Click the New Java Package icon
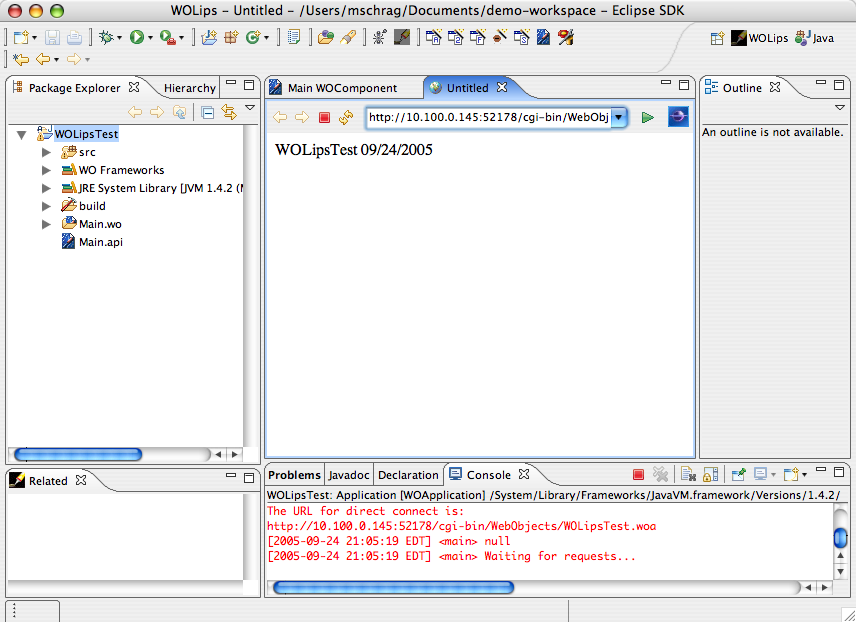Viewport: 856px width, 622px height. tap(231, 38)
